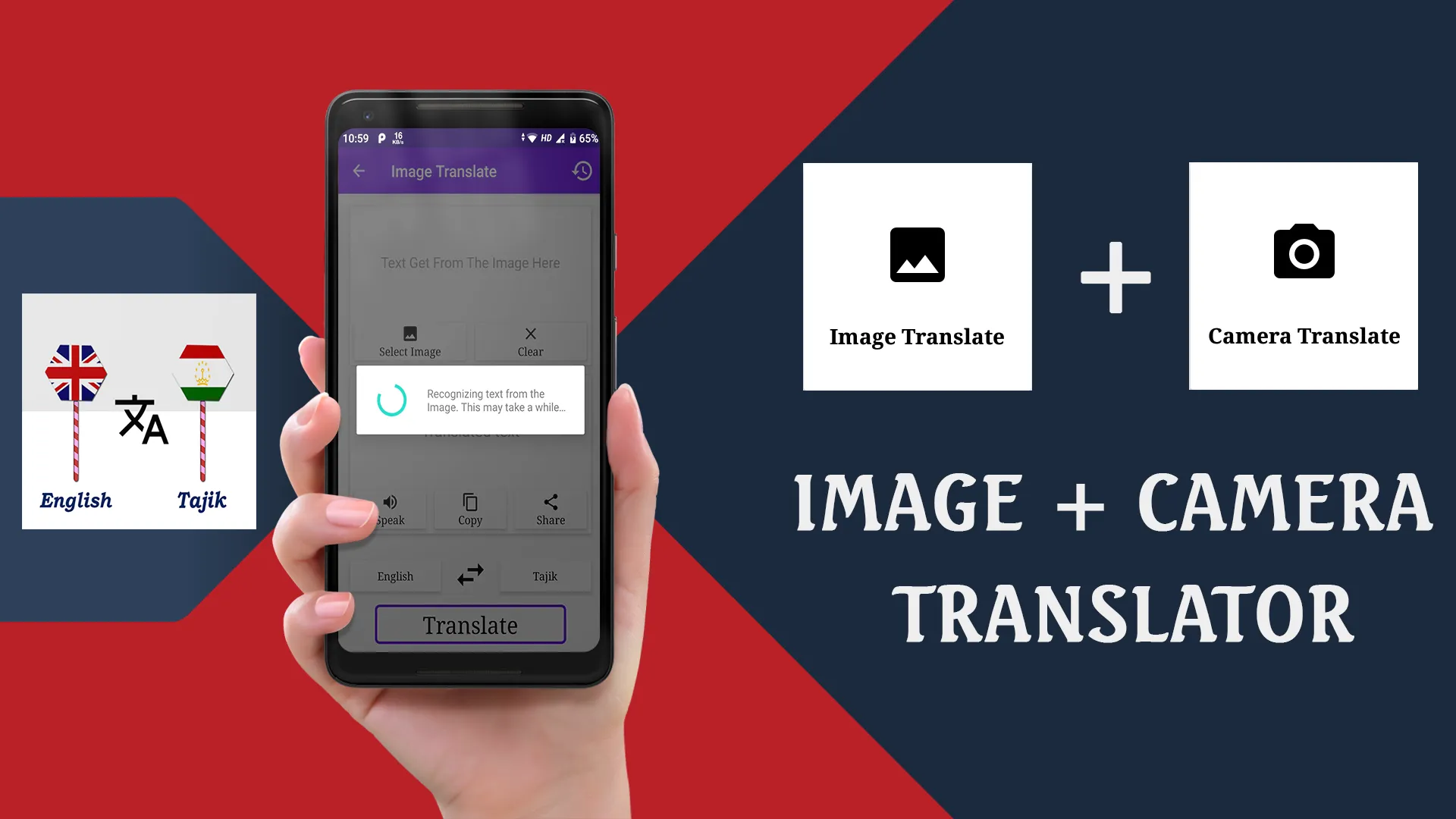Tap the Speak audio icon
The height and width of the screenshot is (819, 1456).
click(390, 501)
